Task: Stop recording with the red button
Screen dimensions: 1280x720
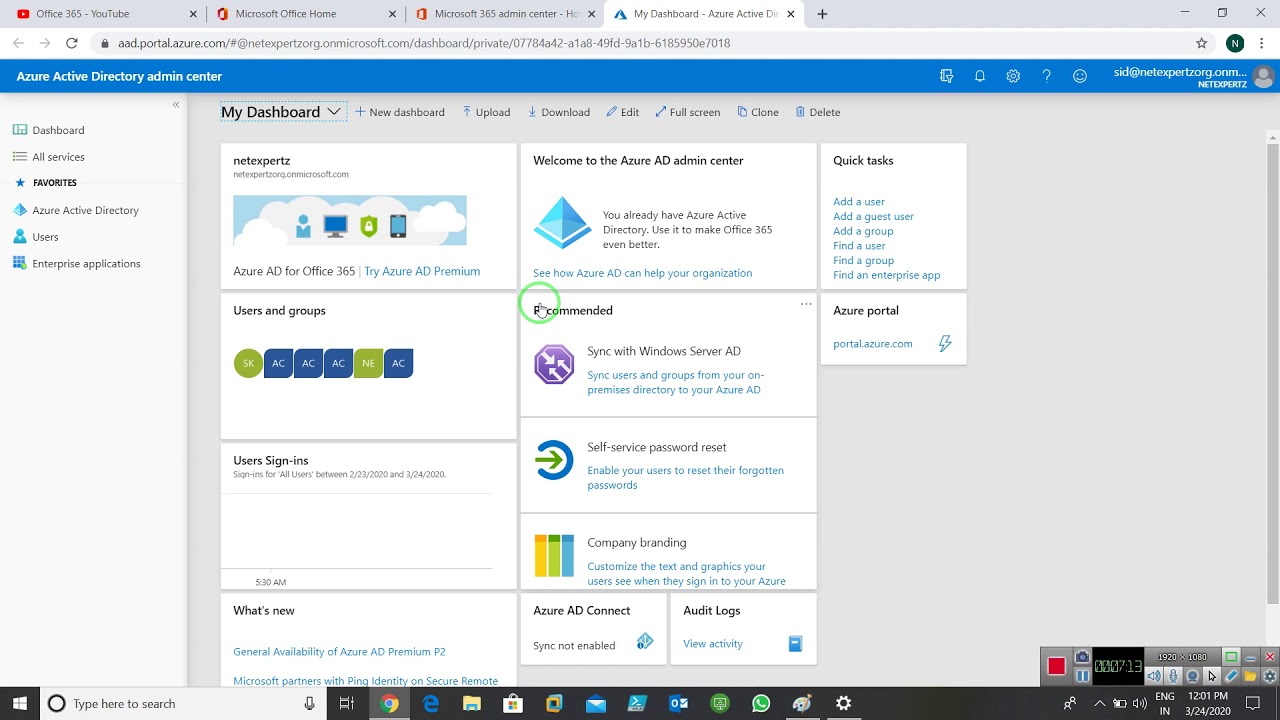Action: click(x=1056, y=666)
